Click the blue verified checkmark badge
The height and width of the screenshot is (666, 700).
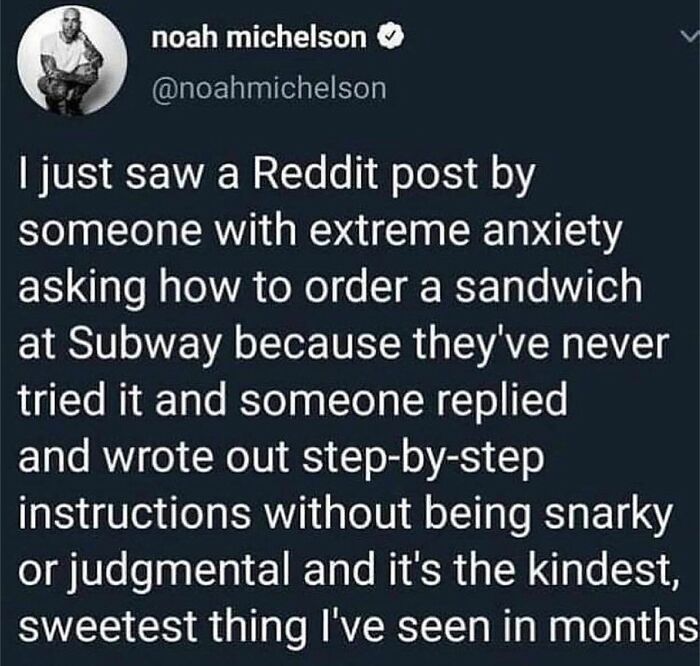(x=392, y=38)
